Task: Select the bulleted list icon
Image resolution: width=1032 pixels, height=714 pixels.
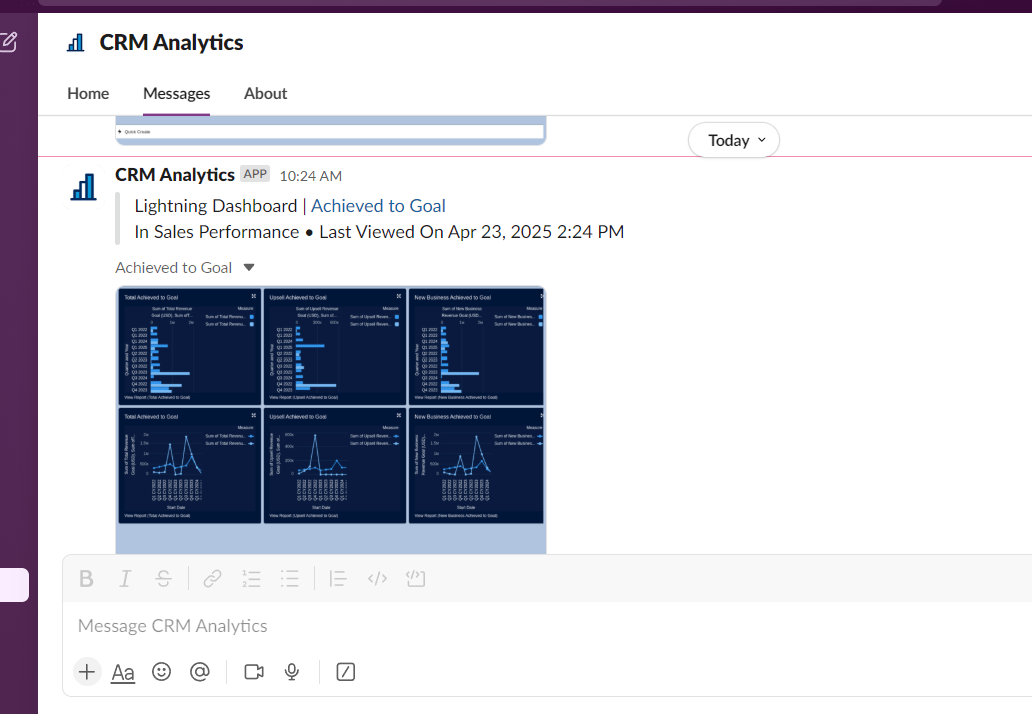Action: (290, 578)
